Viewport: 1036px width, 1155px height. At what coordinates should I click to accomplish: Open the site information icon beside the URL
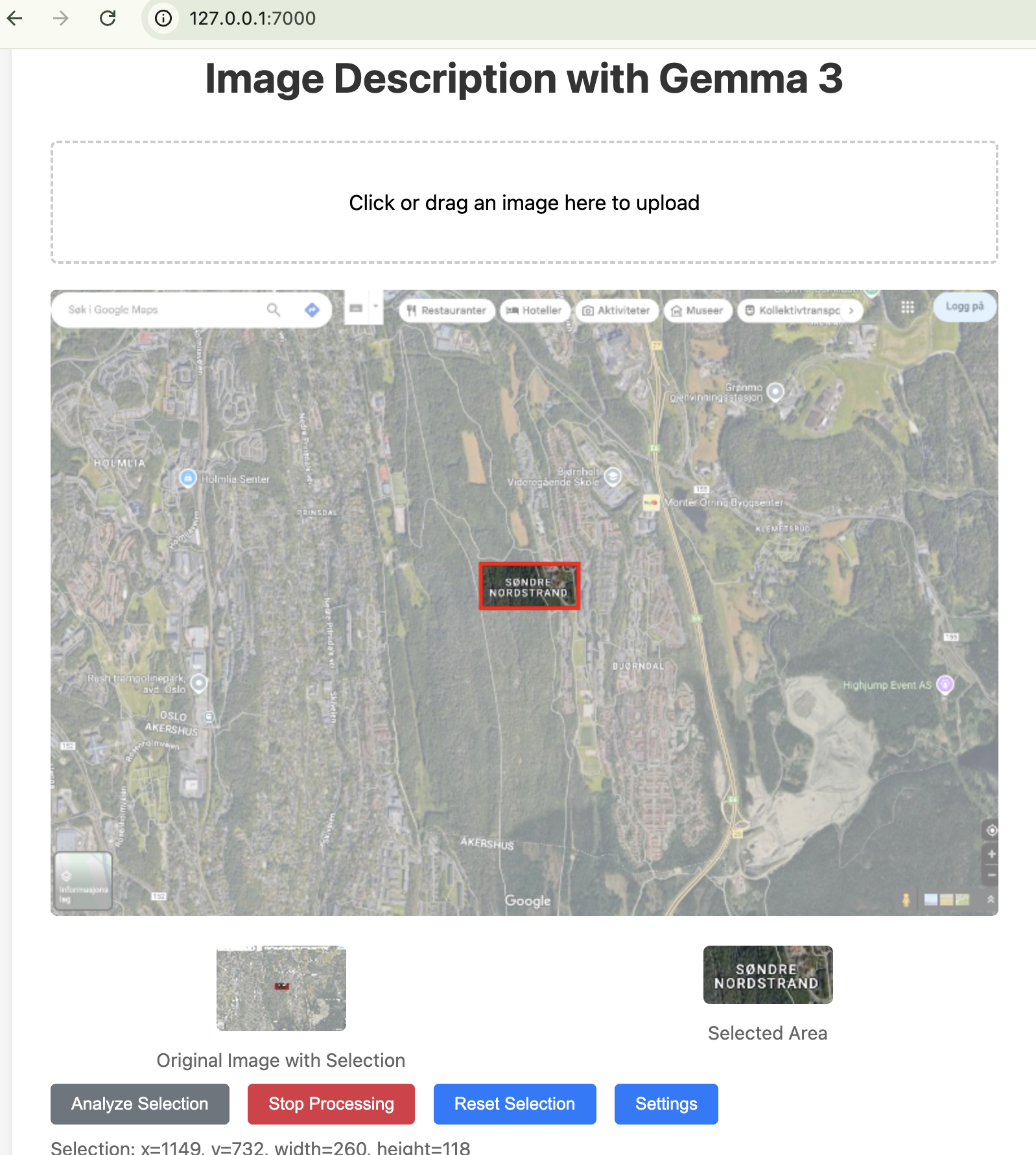pos(163,18)
